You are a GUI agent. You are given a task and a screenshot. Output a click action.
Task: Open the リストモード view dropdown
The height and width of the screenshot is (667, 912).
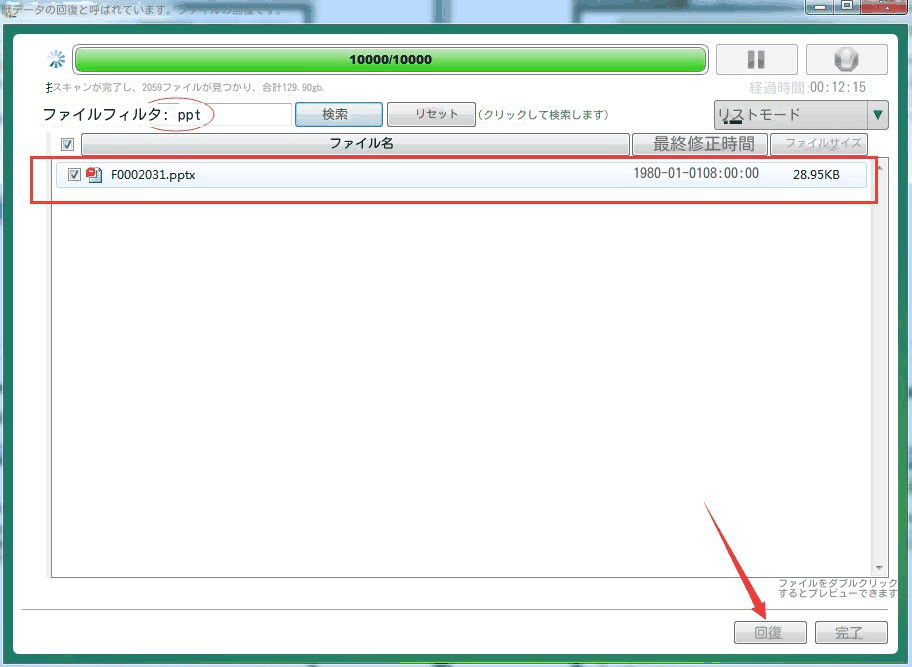[x=801, y=115]
